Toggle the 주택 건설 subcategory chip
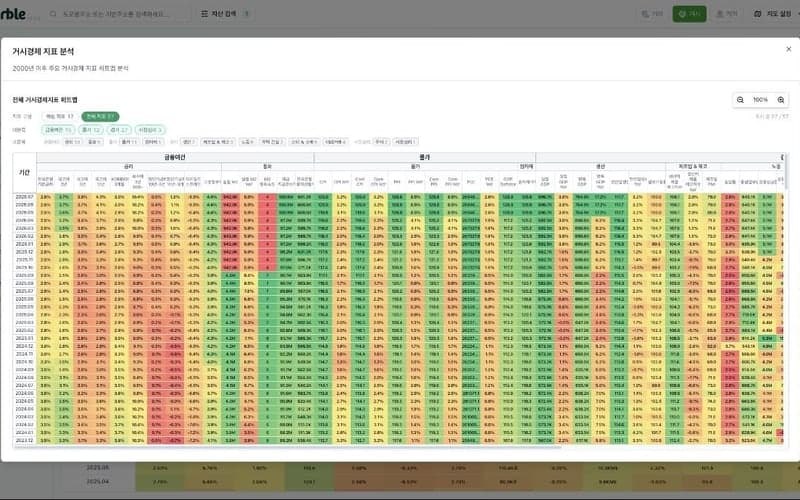This screenshot has width=800, height=500. tap(271, 141)
